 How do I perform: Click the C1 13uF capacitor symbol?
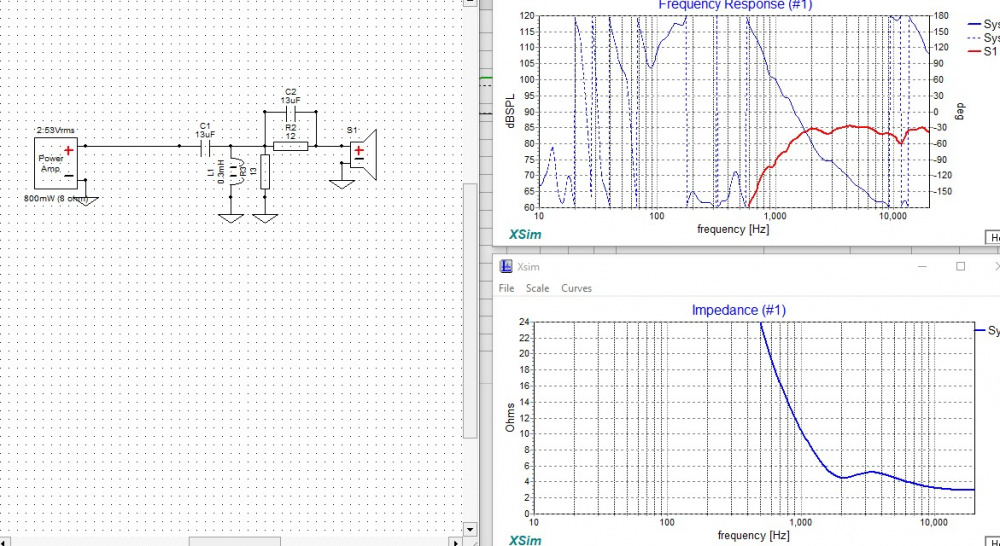point(205,147)
